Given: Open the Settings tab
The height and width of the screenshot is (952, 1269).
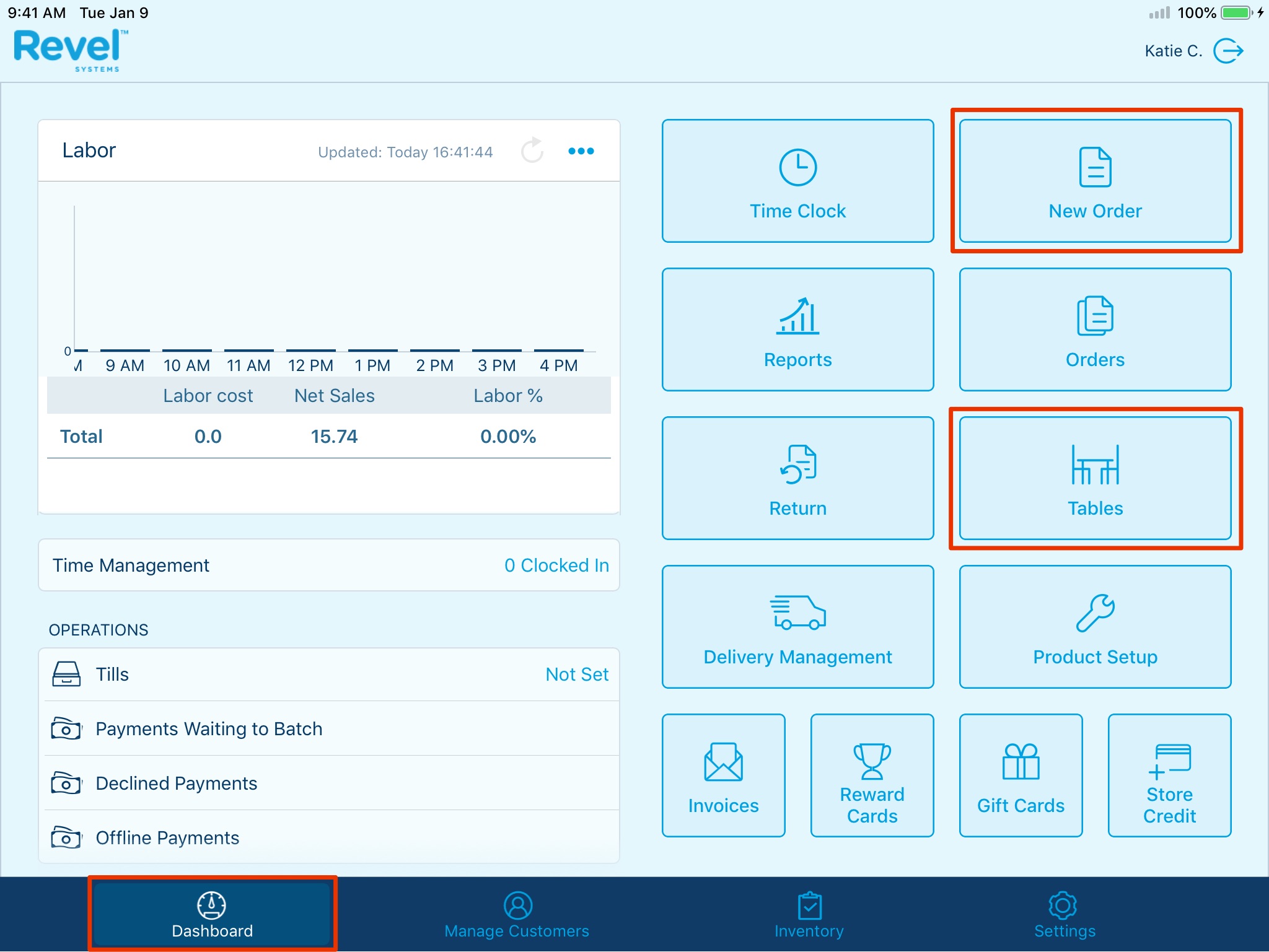Looking at the screenshot, I should pyautogui.click(x=1064, y=915).
